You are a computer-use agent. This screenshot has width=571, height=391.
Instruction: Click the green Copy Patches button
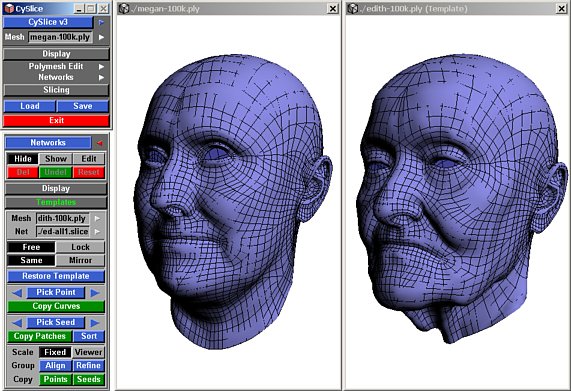click(40, 336)
